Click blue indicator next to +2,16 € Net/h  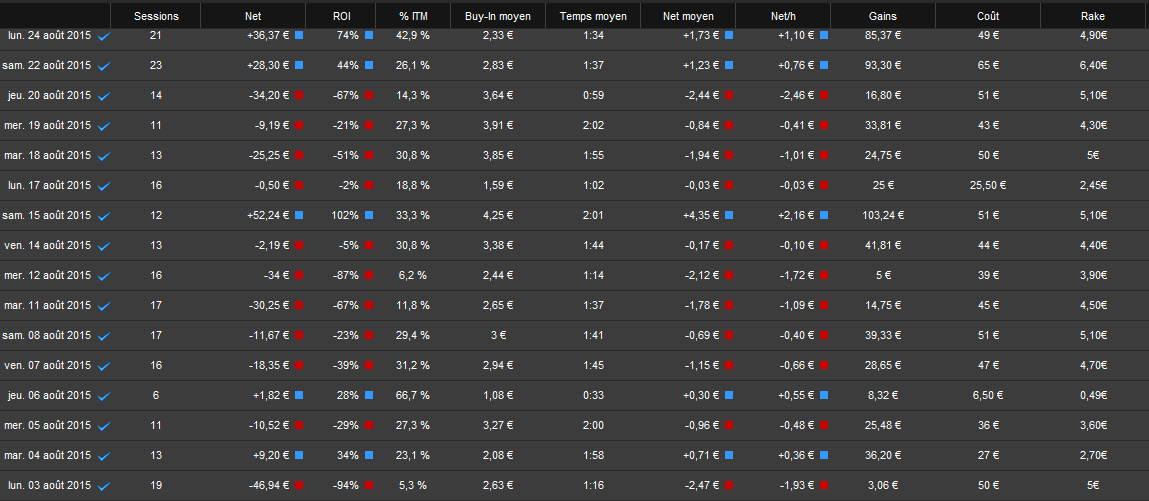[824, 215]
